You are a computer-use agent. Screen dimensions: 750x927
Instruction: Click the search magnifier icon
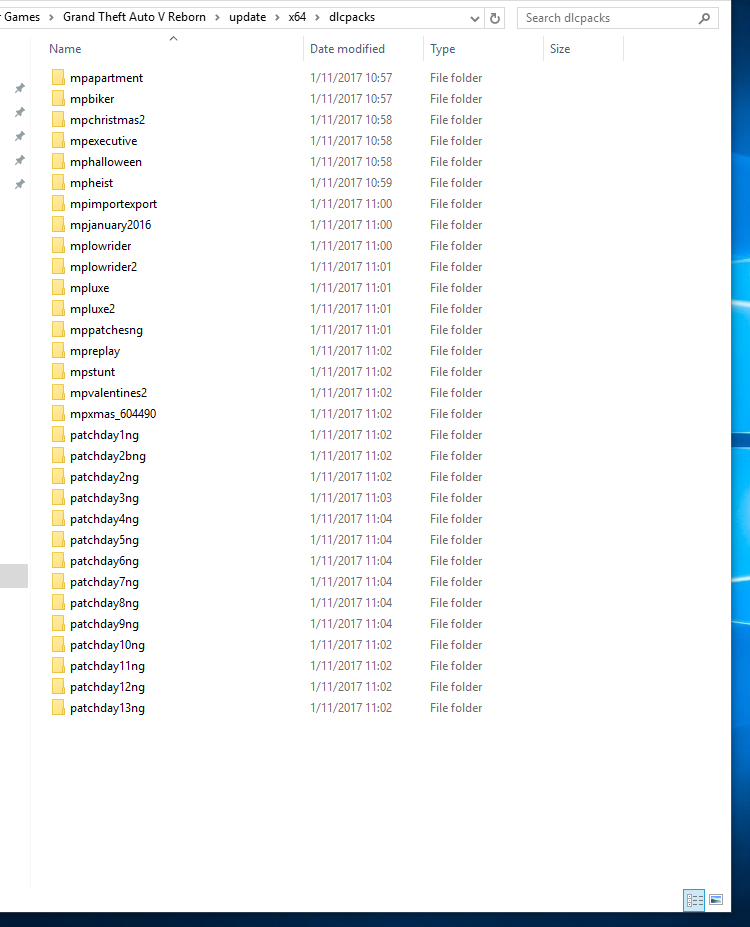(x=704, y=18)
